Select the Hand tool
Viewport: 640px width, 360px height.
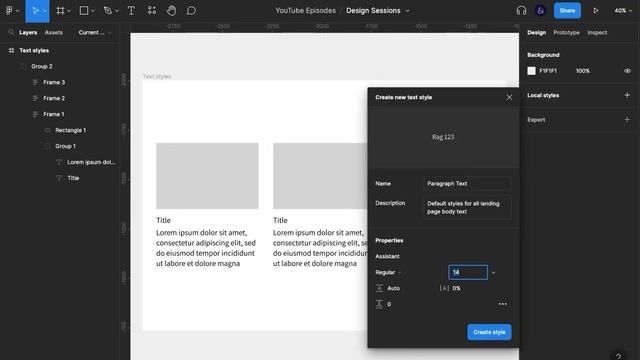pos(171,11)
